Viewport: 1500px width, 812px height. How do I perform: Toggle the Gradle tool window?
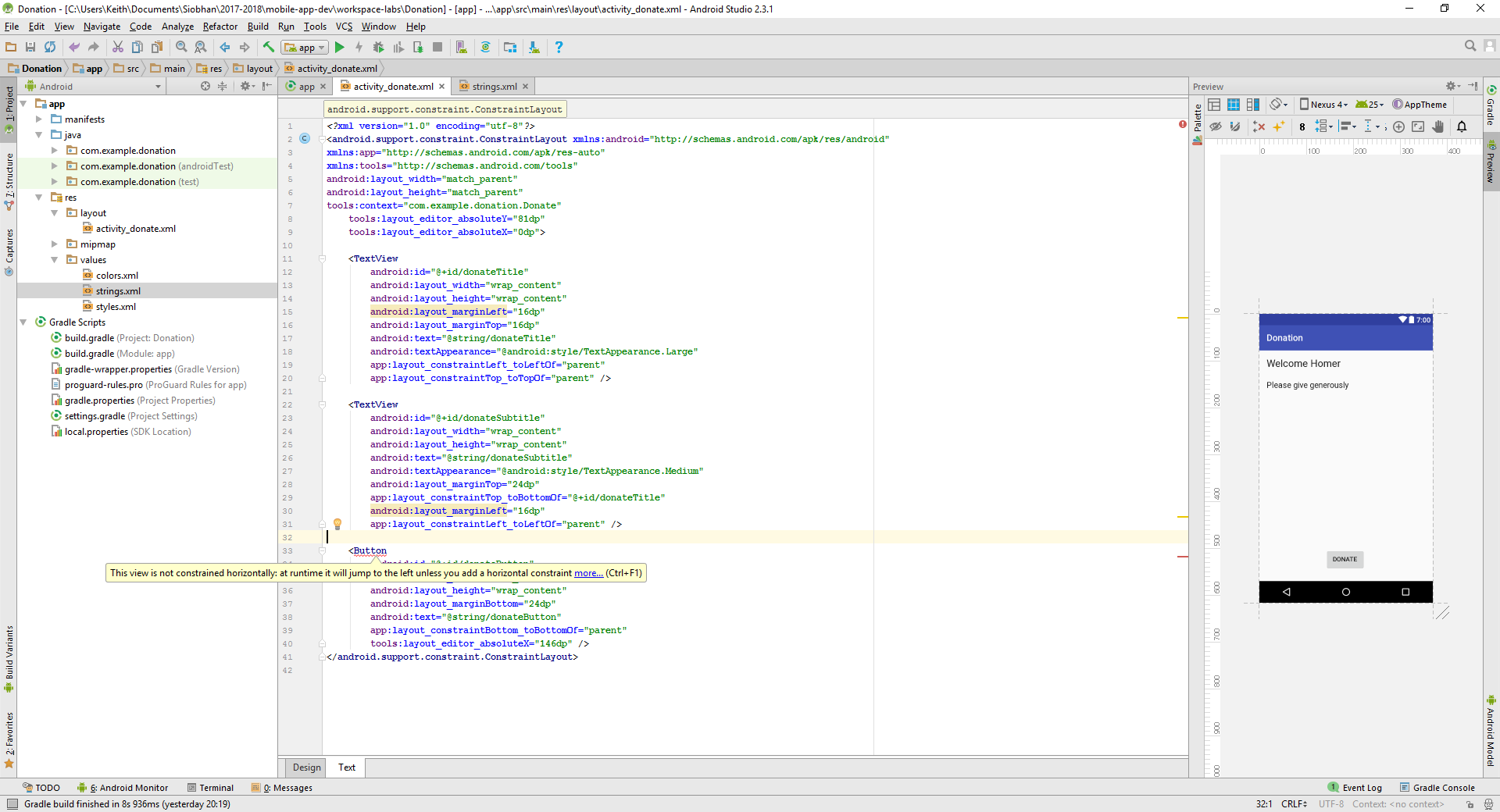click(1491, 105)
